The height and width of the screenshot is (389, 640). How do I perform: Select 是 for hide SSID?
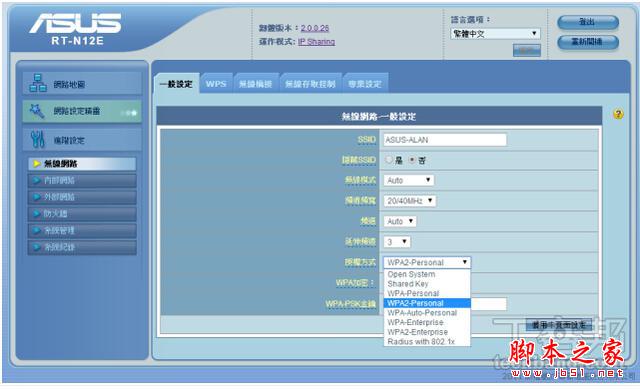389,160
